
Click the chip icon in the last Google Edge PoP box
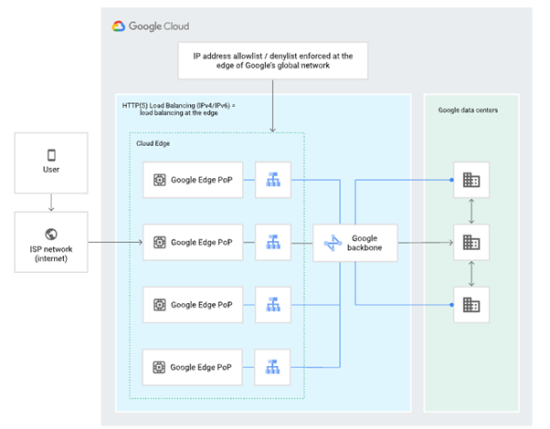tap(159, 367)
